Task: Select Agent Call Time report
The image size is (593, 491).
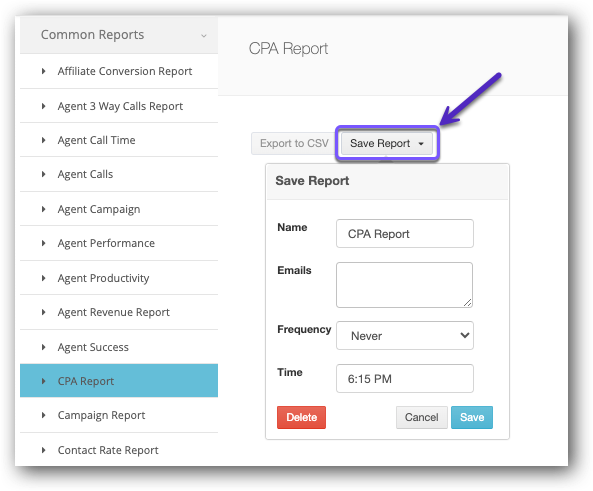Action: point(96,140)
